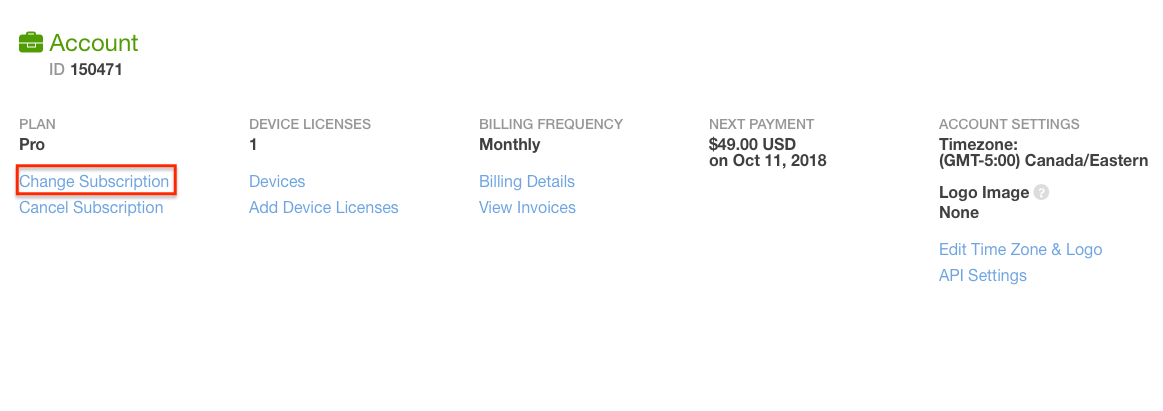Click the device license count of 1
This screenshot has width=1163, height=411.
click(253, 145)
